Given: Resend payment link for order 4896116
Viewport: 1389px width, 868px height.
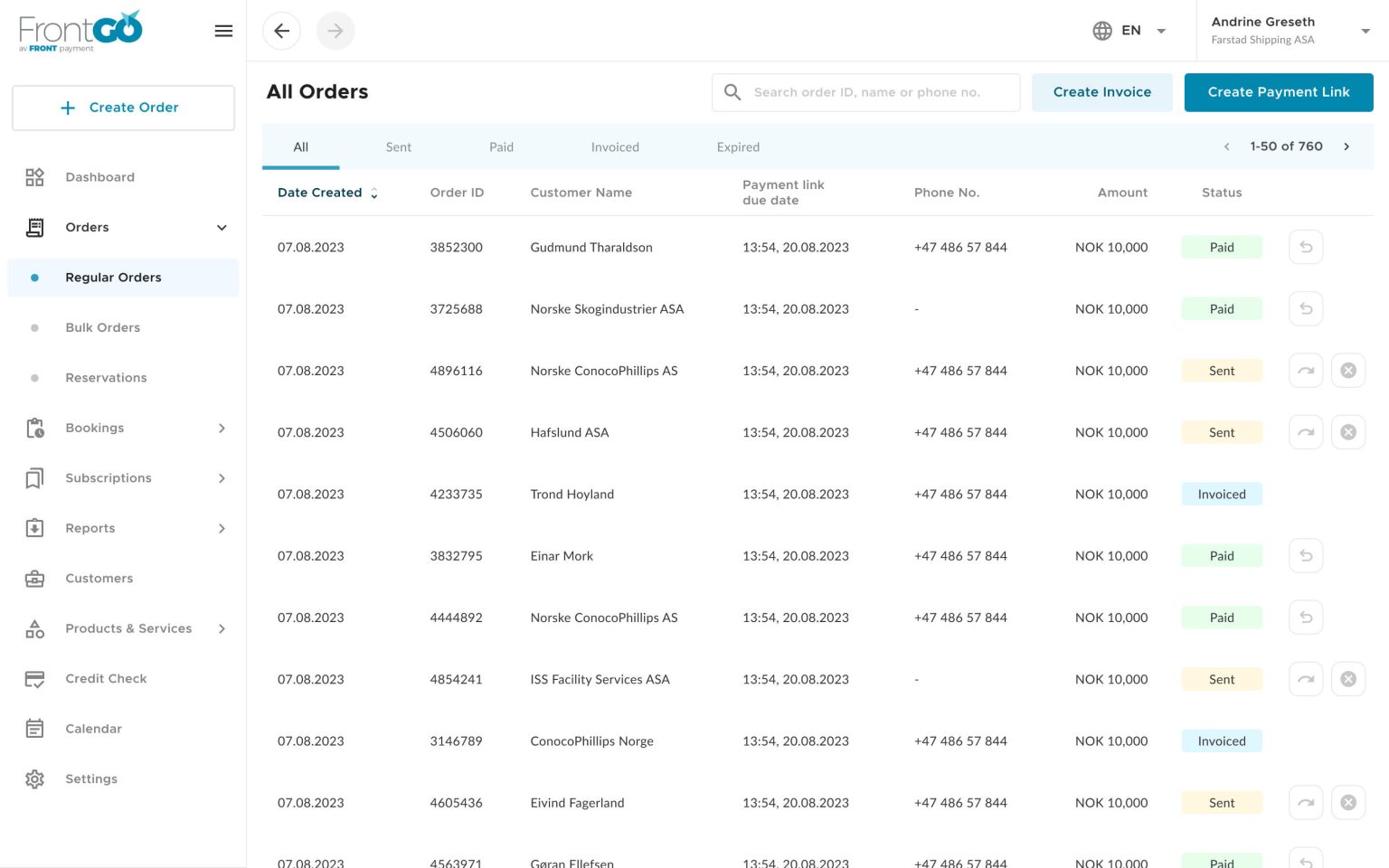Looking at the screenshot, I should pyautogui.click(x=1305, y=371).
